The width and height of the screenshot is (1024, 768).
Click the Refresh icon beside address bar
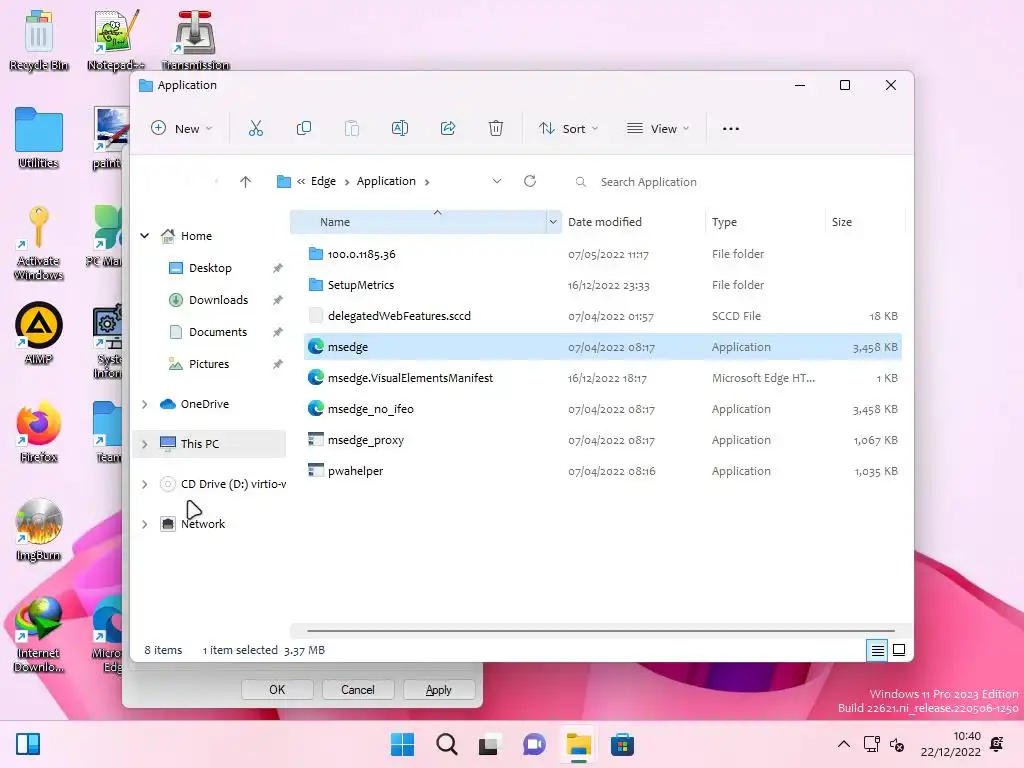pyautogui.click(x=530, y=181)
